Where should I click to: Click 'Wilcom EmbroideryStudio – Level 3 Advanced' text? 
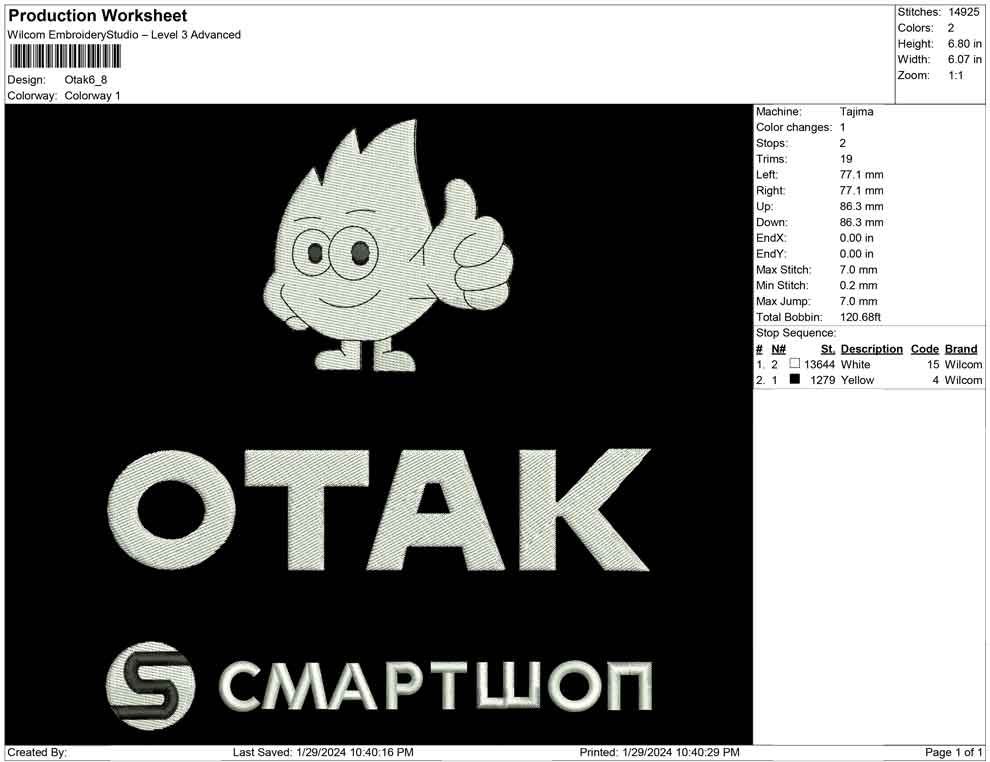coord(124,35)
